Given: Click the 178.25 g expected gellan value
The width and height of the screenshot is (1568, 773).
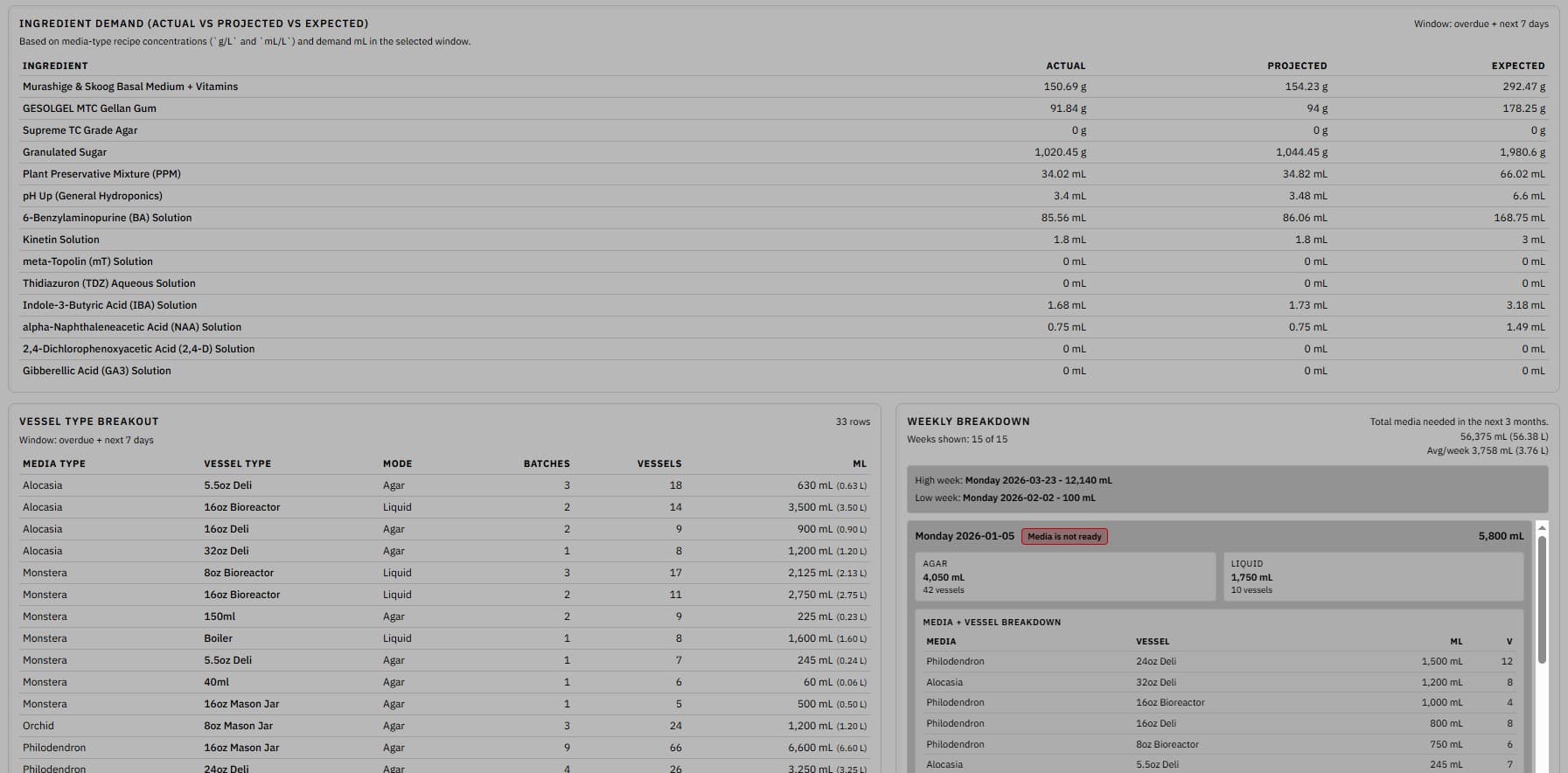Looking at the screenshot, I should coord(1523,108).
